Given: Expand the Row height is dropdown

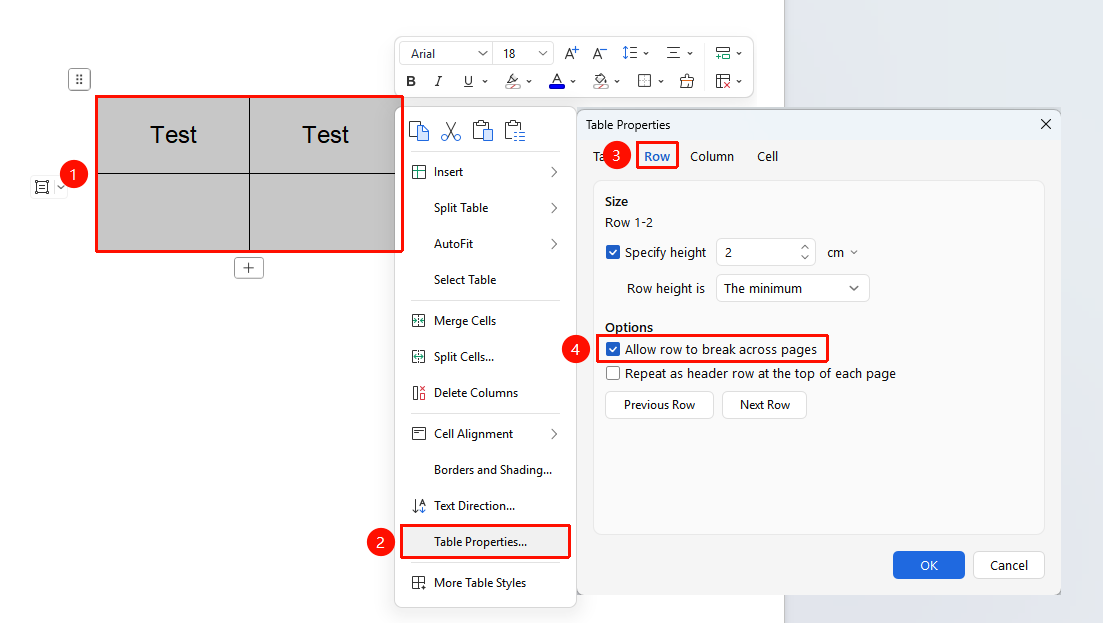Looking at the screenshot, I should pos(793,288).
